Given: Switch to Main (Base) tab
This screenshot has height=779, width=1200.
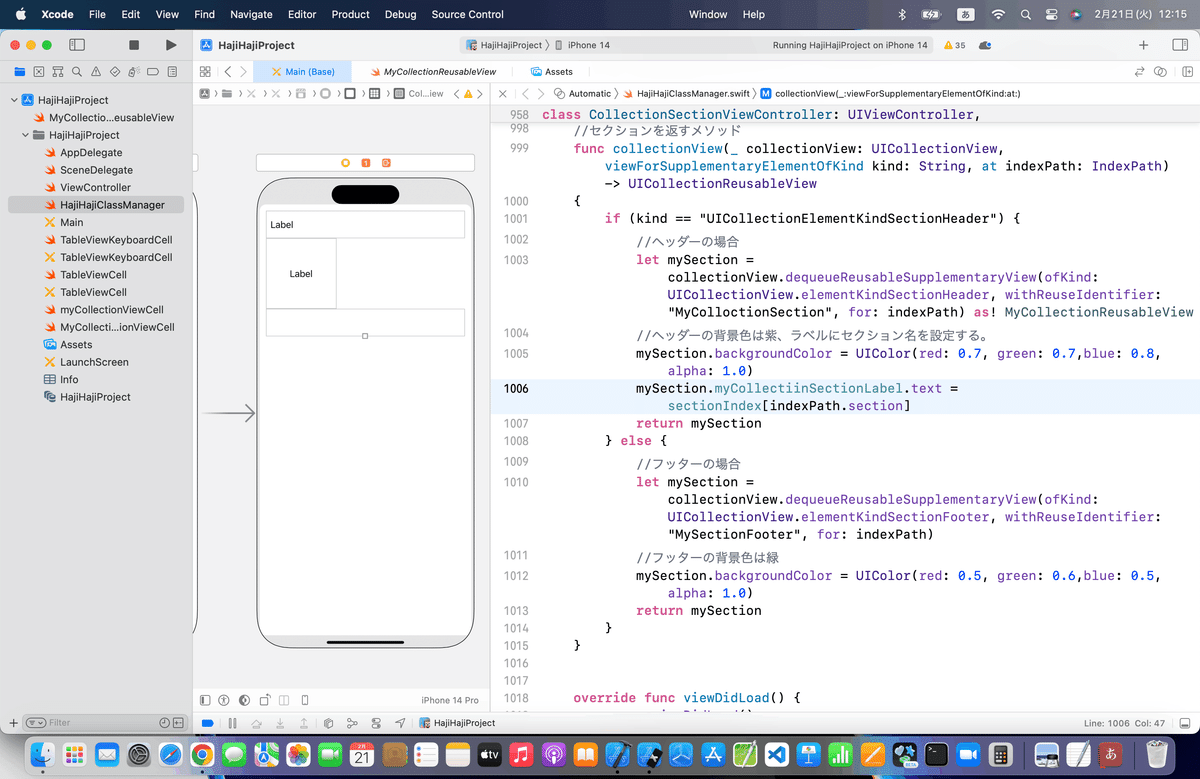Looking at the screenshot, I should (301, 72).
